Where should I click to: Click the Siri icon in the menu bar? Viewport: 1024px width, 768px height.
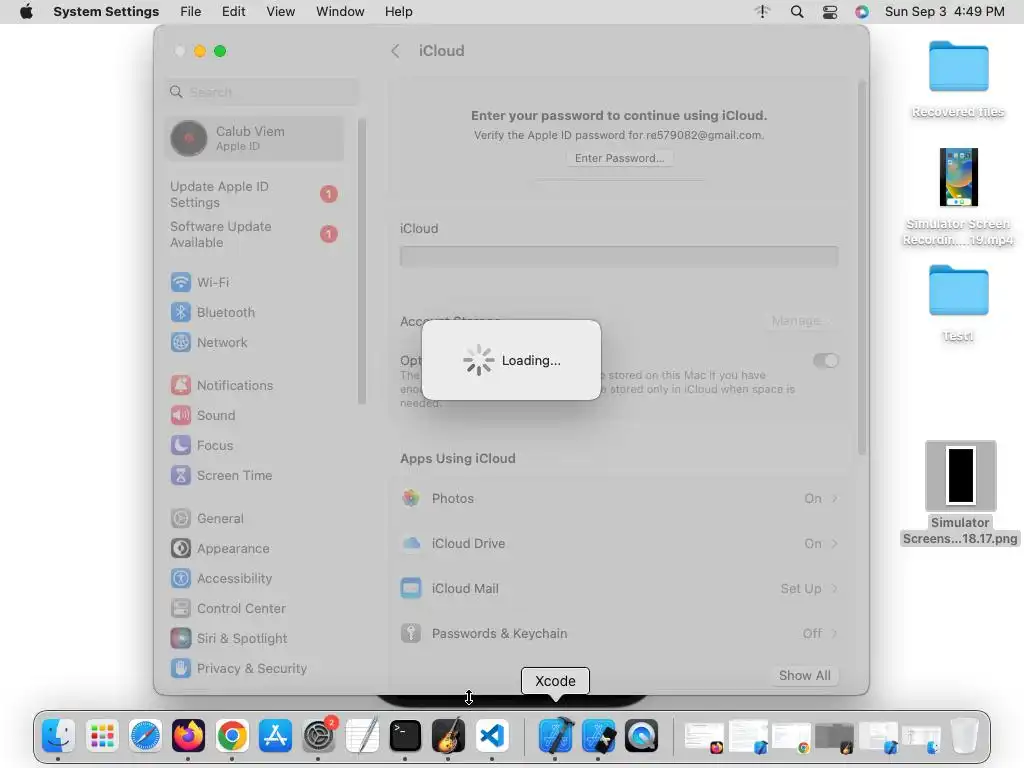tap(862, 12)
